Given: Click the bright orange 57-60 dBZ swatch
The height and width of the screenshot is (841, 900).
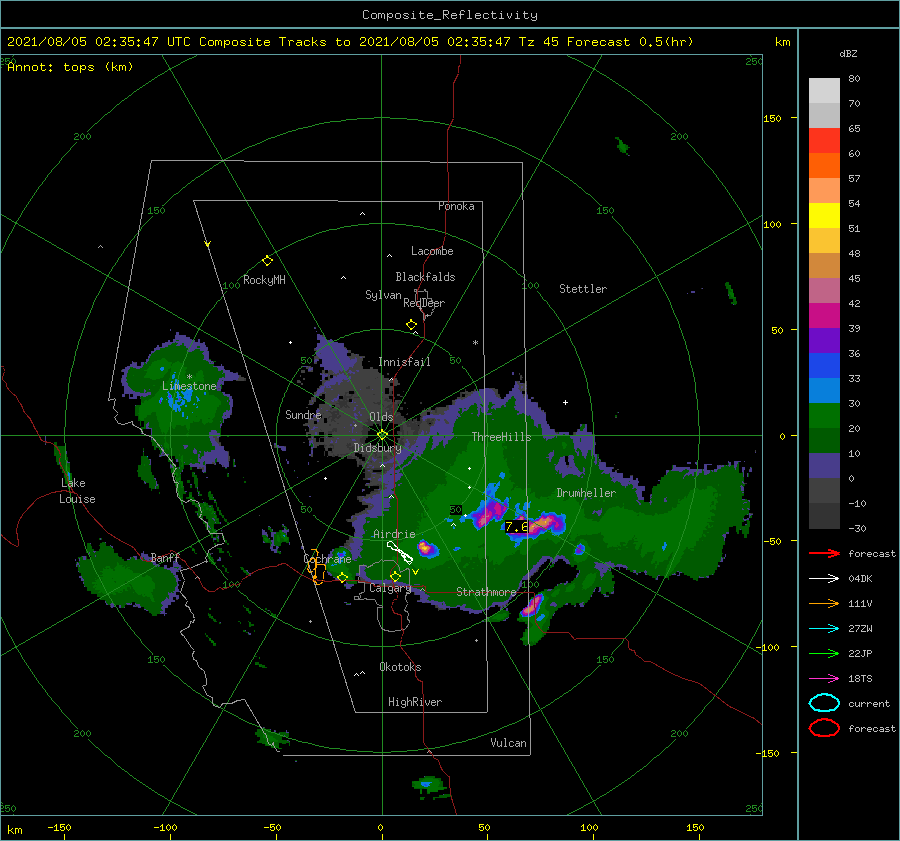Looking at the screenshot, I should click(824, 166).
